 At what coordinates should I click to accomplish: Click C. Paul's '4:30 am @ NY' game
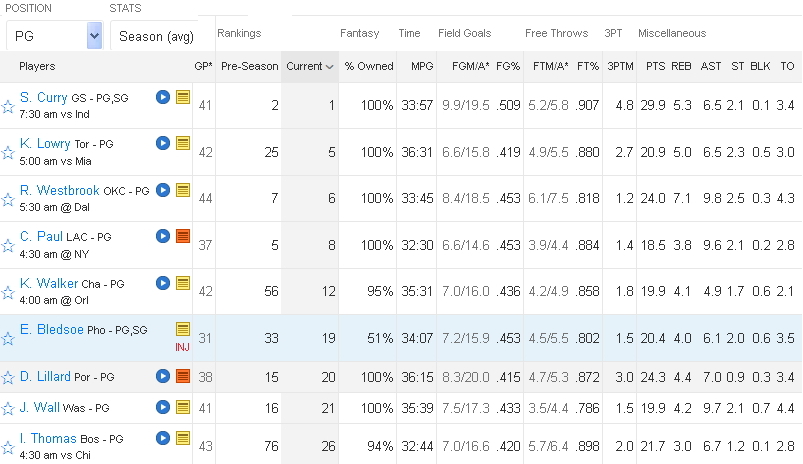coord(54,254)
